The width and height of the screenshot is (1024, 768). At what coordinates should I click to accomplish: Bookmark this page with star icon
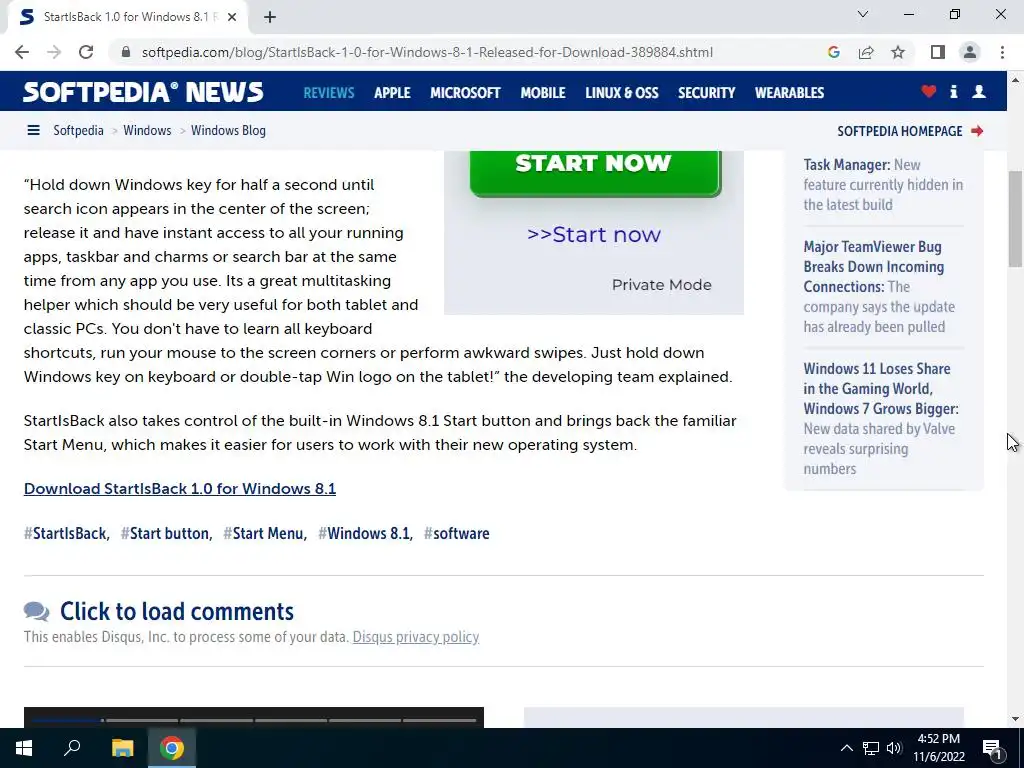(898, 52)
